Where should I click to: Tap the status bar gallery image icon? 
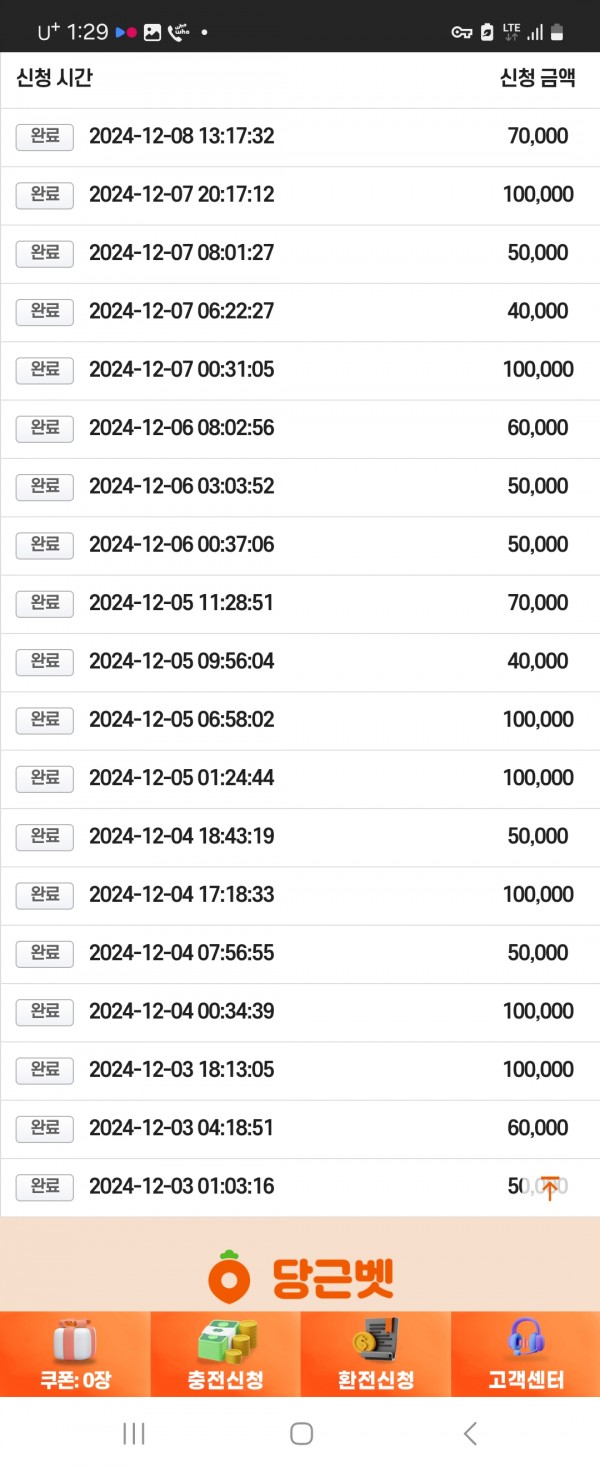tap(152, 32)
